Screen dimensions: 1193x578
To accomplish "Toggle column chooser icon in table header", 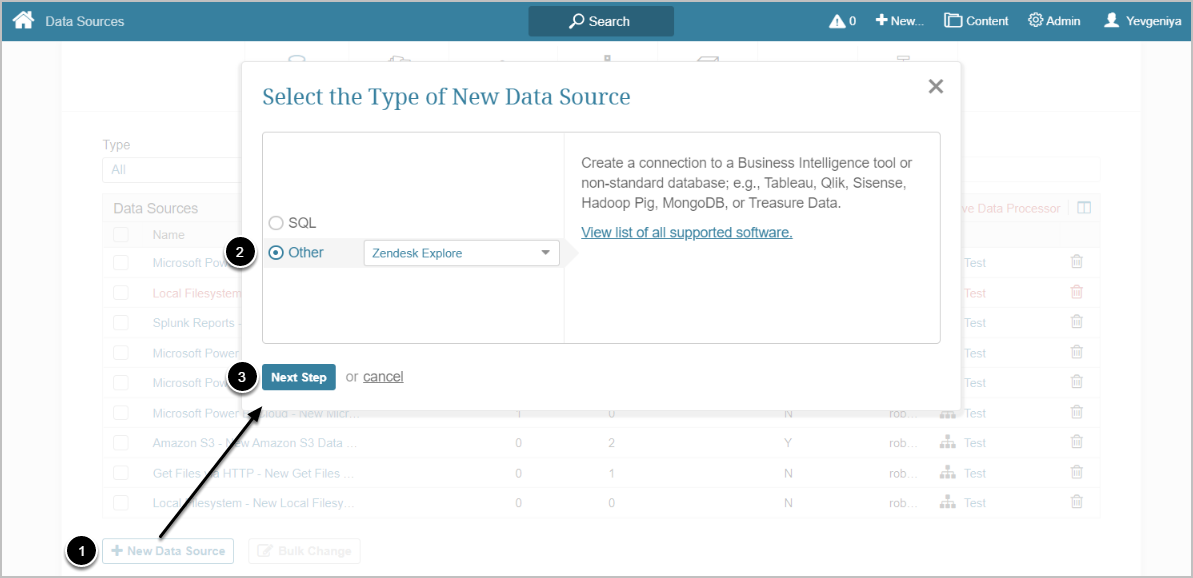I will [1083, 208].
